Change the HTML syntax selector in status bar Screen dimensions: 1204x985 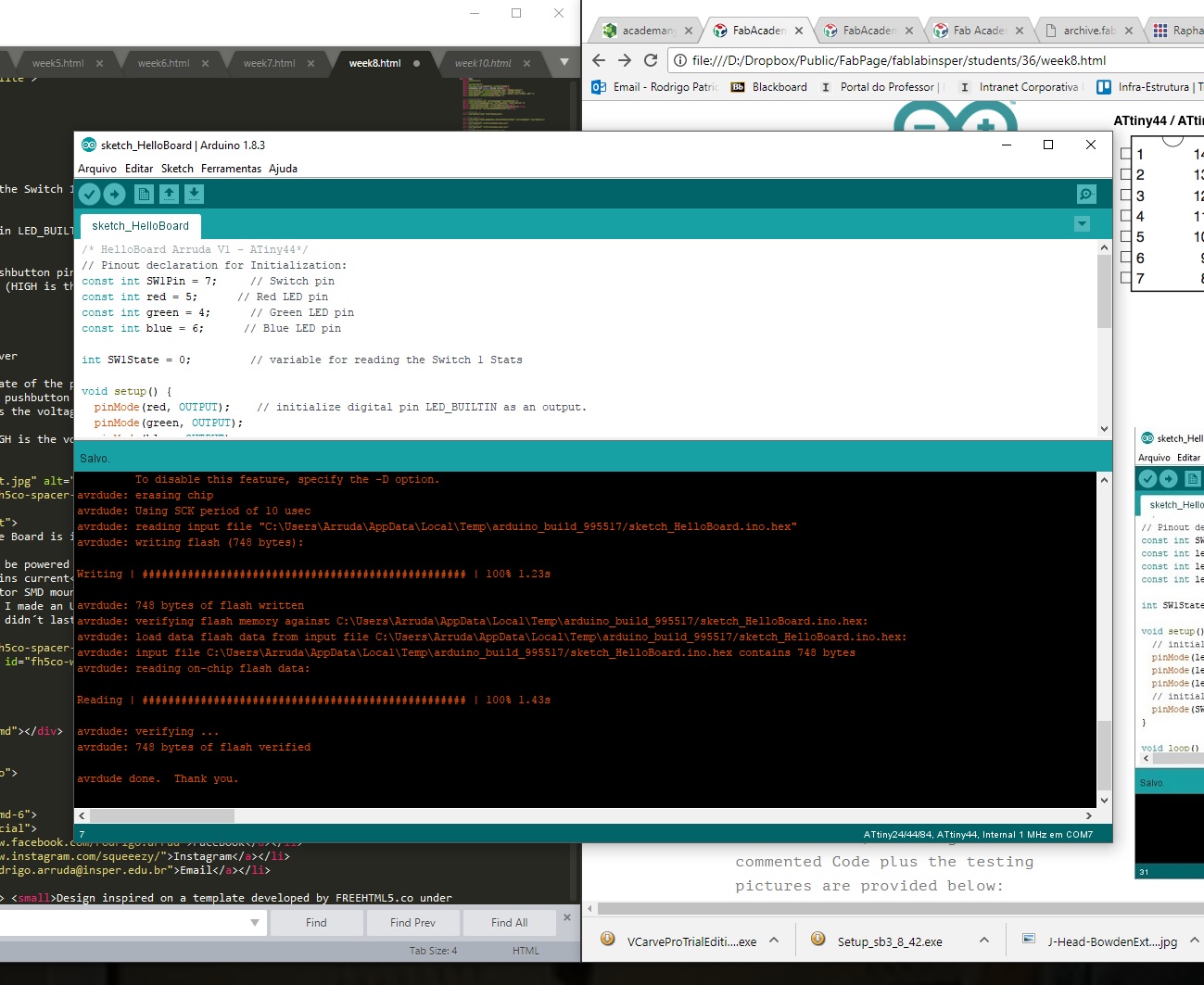(526, 951)
